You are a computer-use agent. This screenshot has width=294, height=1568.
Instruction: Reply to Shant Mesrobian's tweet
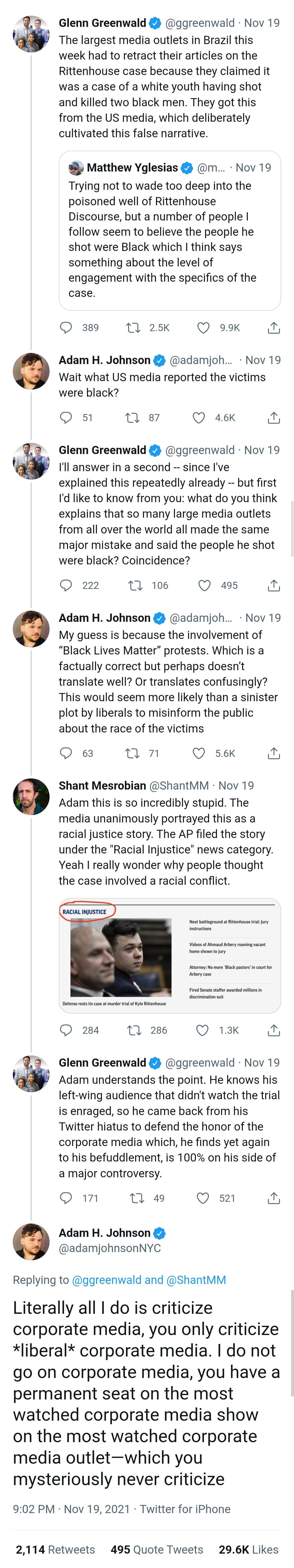(66, 1030)
